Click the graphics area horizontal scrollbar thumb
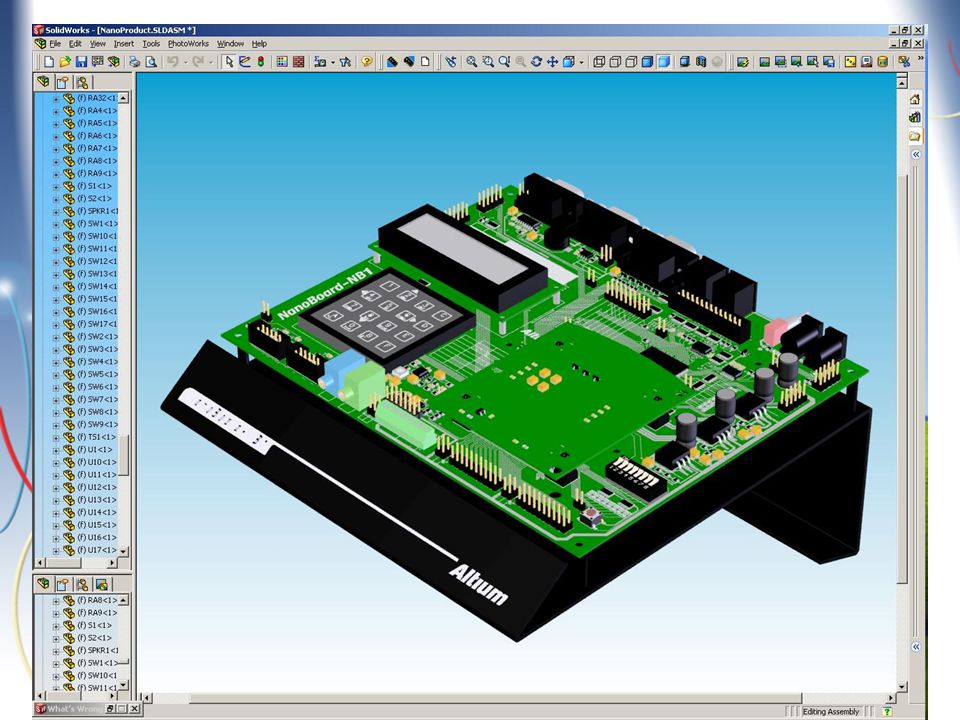 coord(495,698)
